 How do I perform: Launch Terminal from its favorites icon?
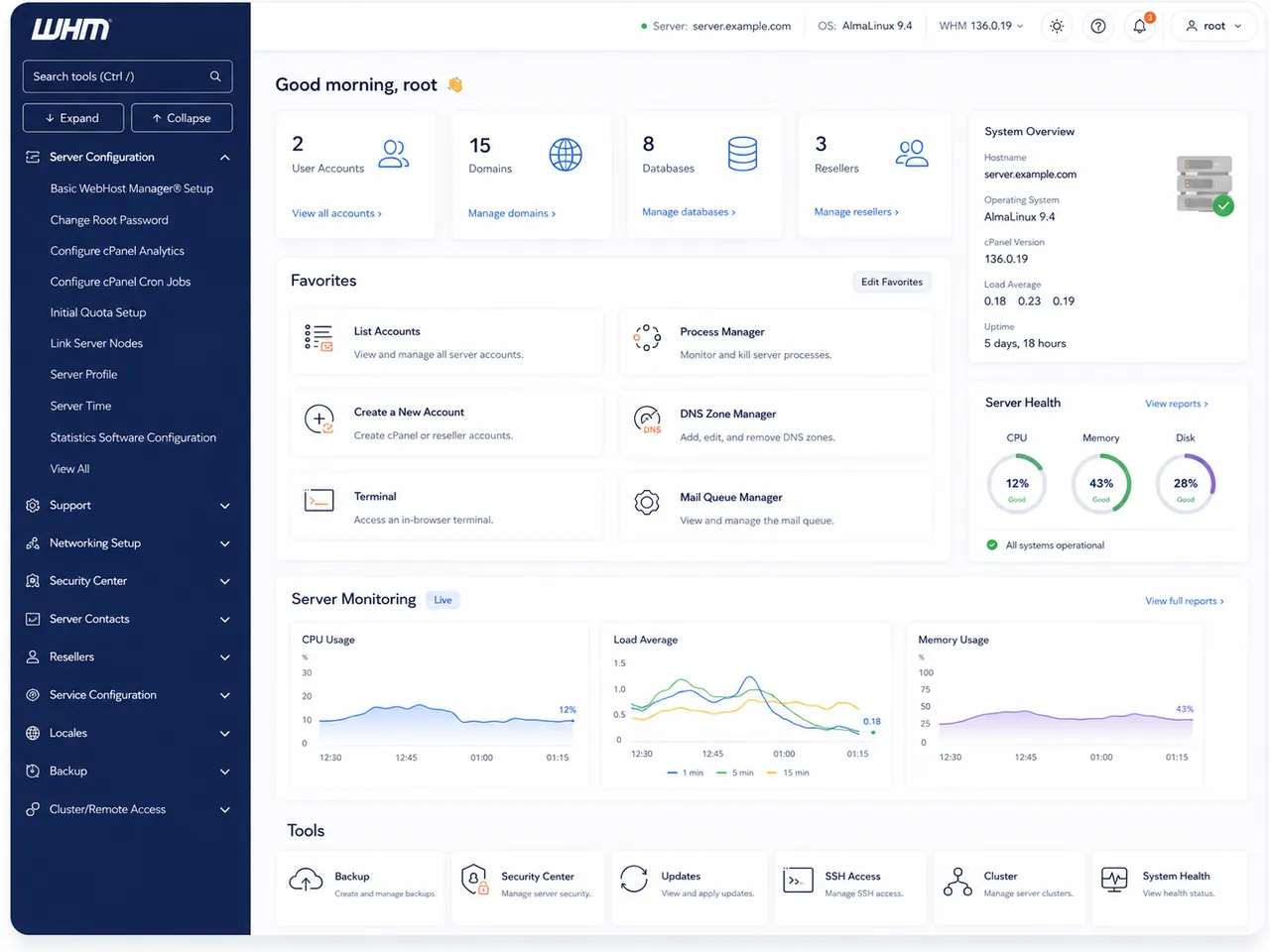click(318, 501)
